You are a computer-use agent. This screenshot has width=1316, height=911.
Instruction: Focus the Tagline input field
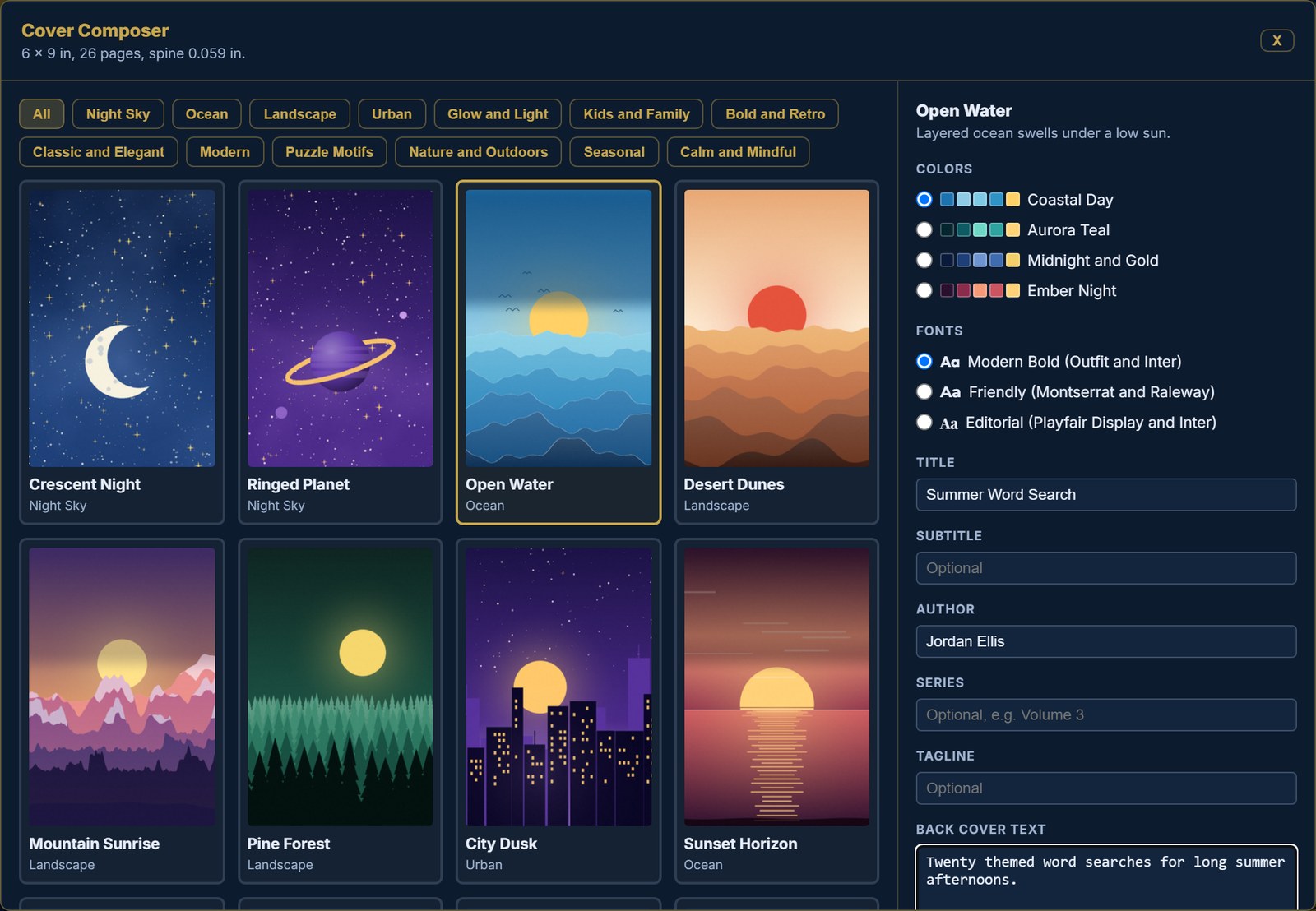coord(1106,788)
